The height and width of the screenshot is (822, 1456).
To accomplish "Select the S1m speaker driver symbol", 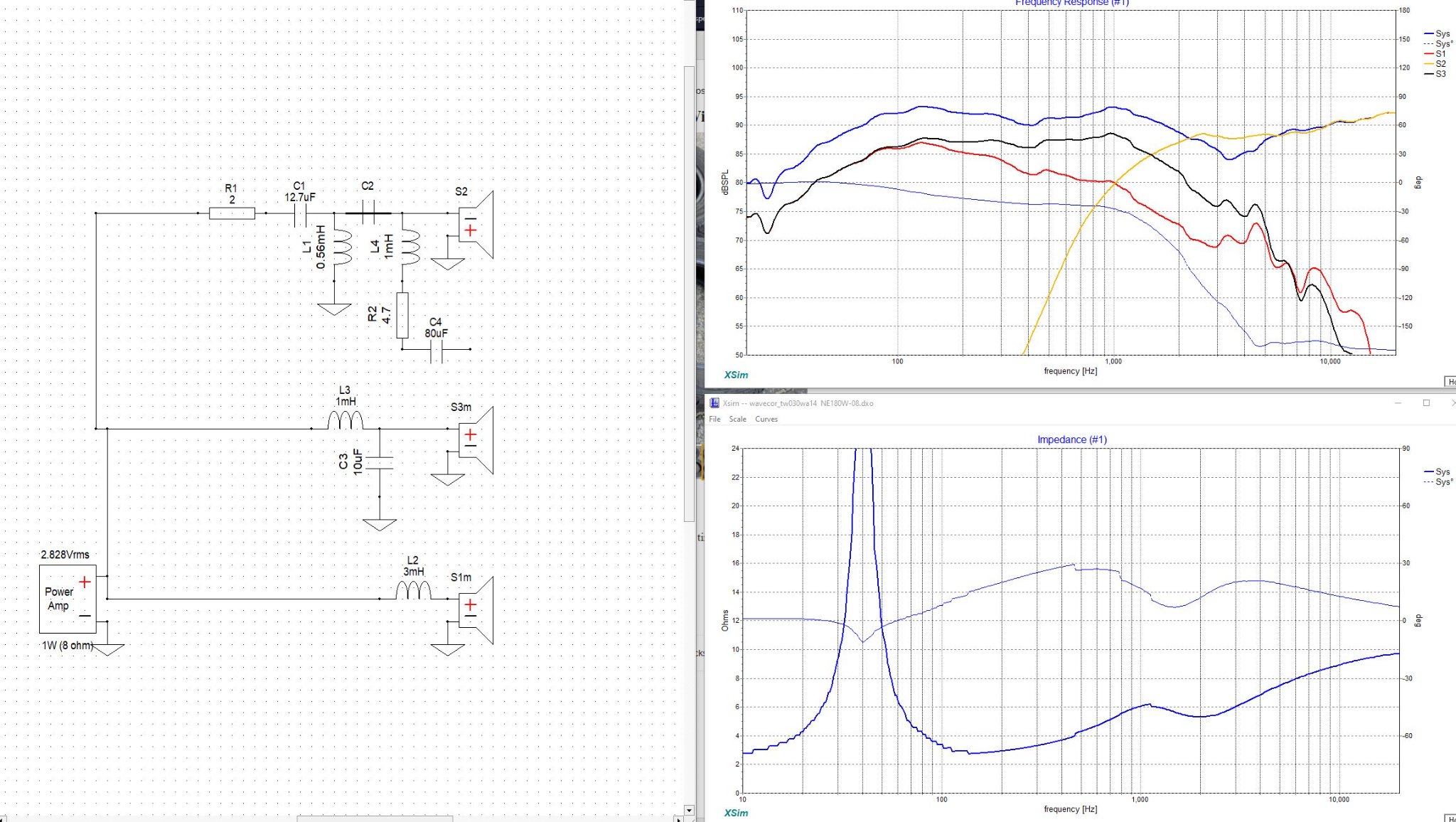I will coord(476,610).
